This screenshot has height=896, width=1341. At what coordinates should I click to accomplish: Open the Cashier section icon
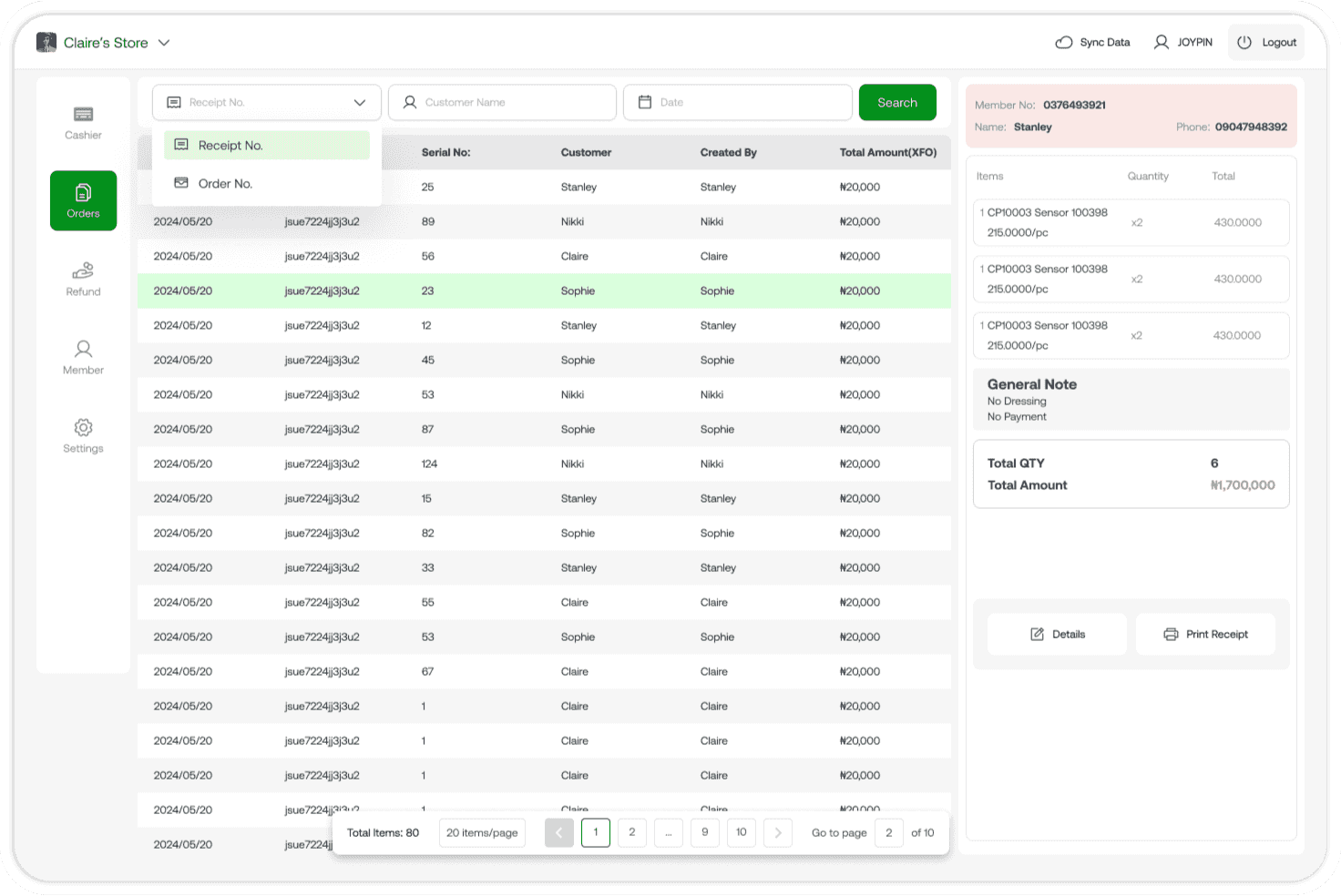[x=83, y=114]
